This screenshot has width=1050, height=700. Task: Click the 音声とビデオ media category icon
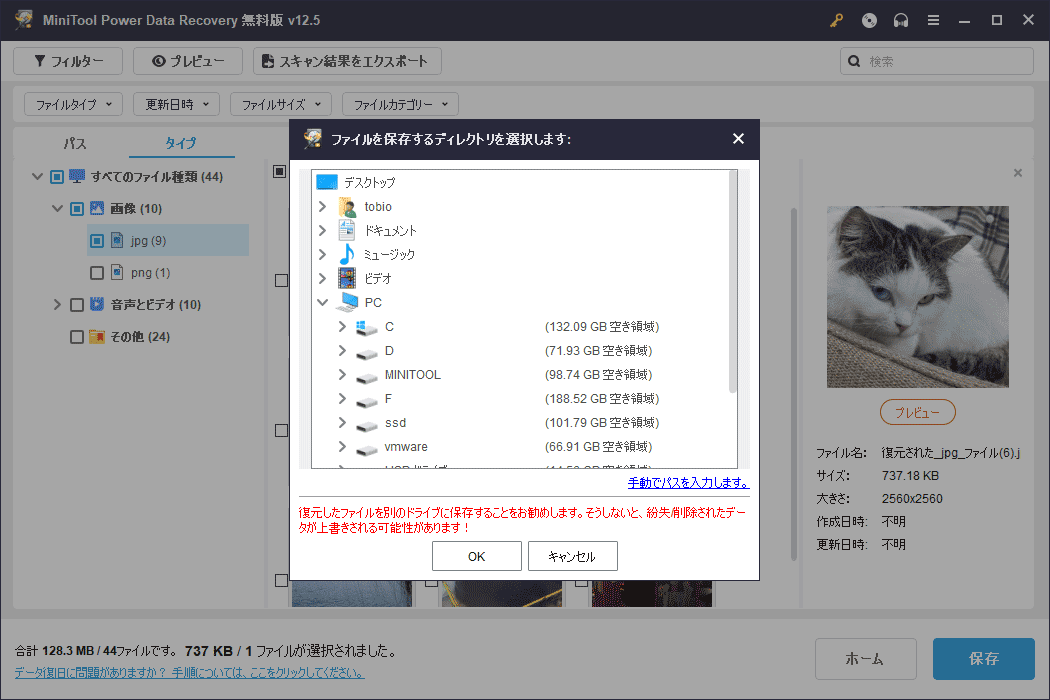coord(97,305)
